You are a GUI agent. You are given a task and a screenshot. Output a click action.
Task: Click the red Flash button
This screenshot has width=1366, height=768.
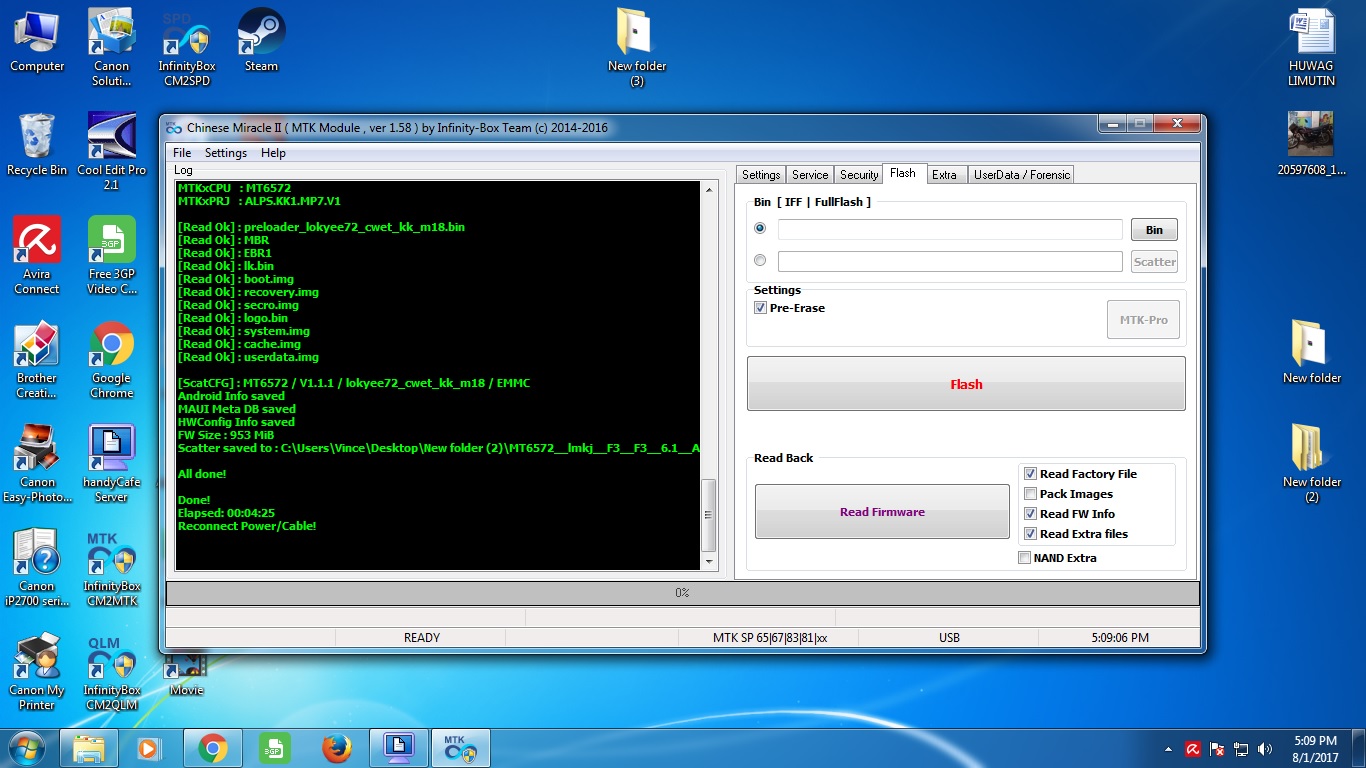[x=966, y=384]
